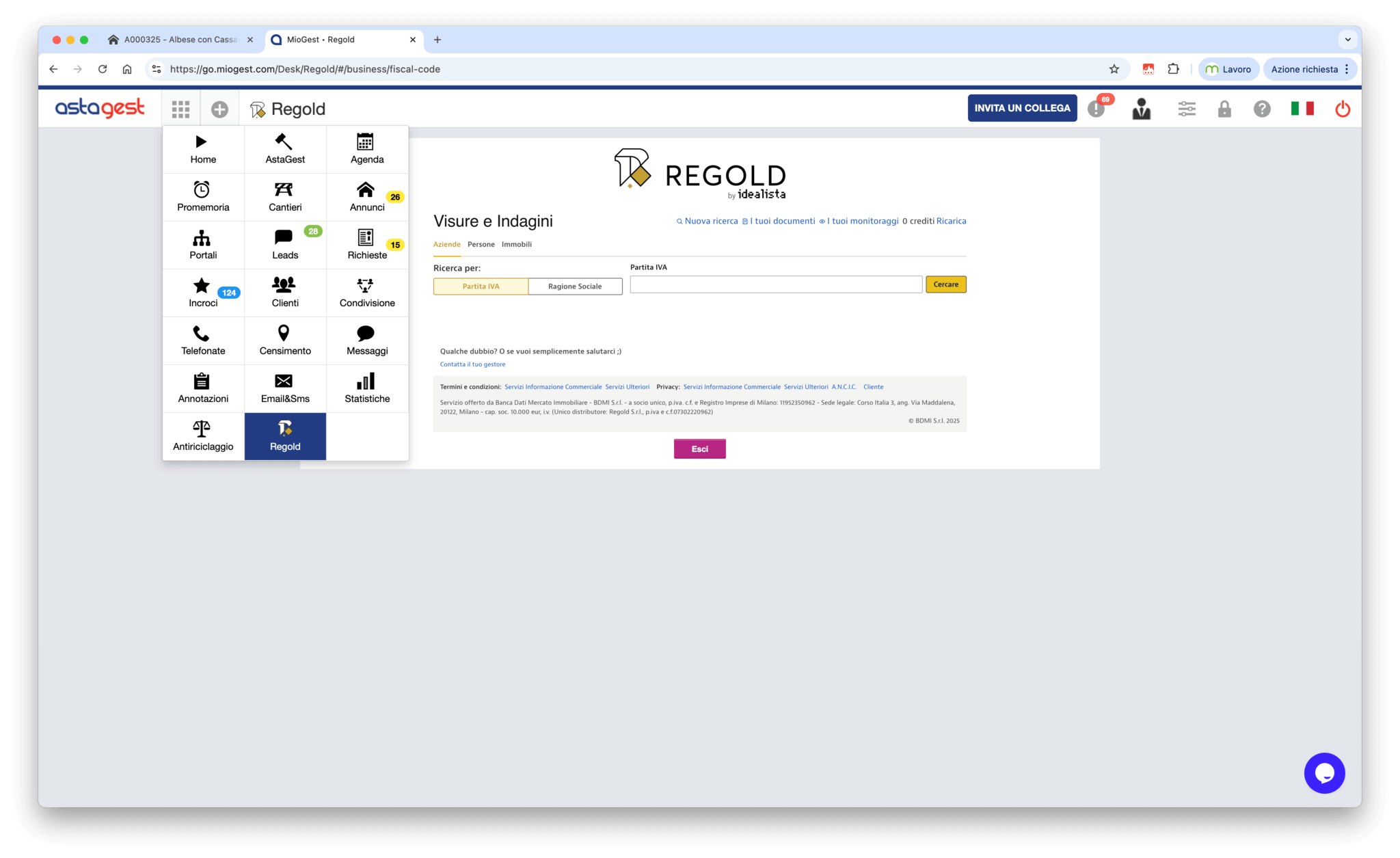
Task: Open notifications alert with 69 badge
Action: tap(1096, 108)
